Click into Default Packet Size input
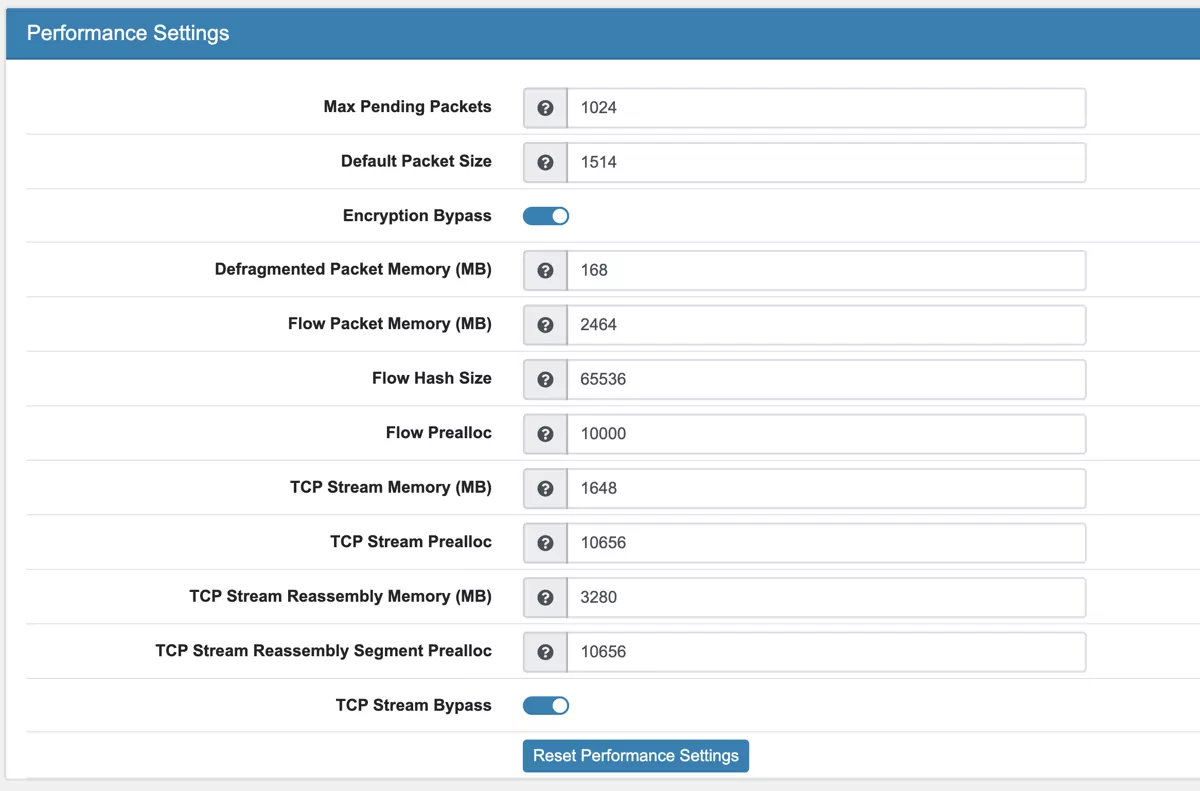 pos(825,162)
